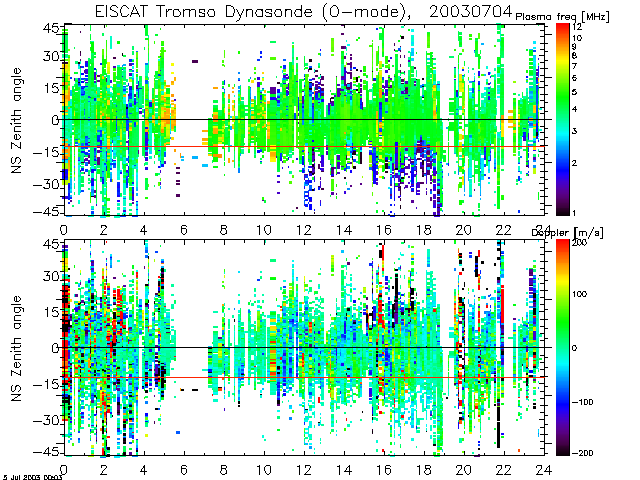Click the '7' tick on the plasma frequency colorbar
This screenshot has width=640, height=480.
[x=575, y=66]
